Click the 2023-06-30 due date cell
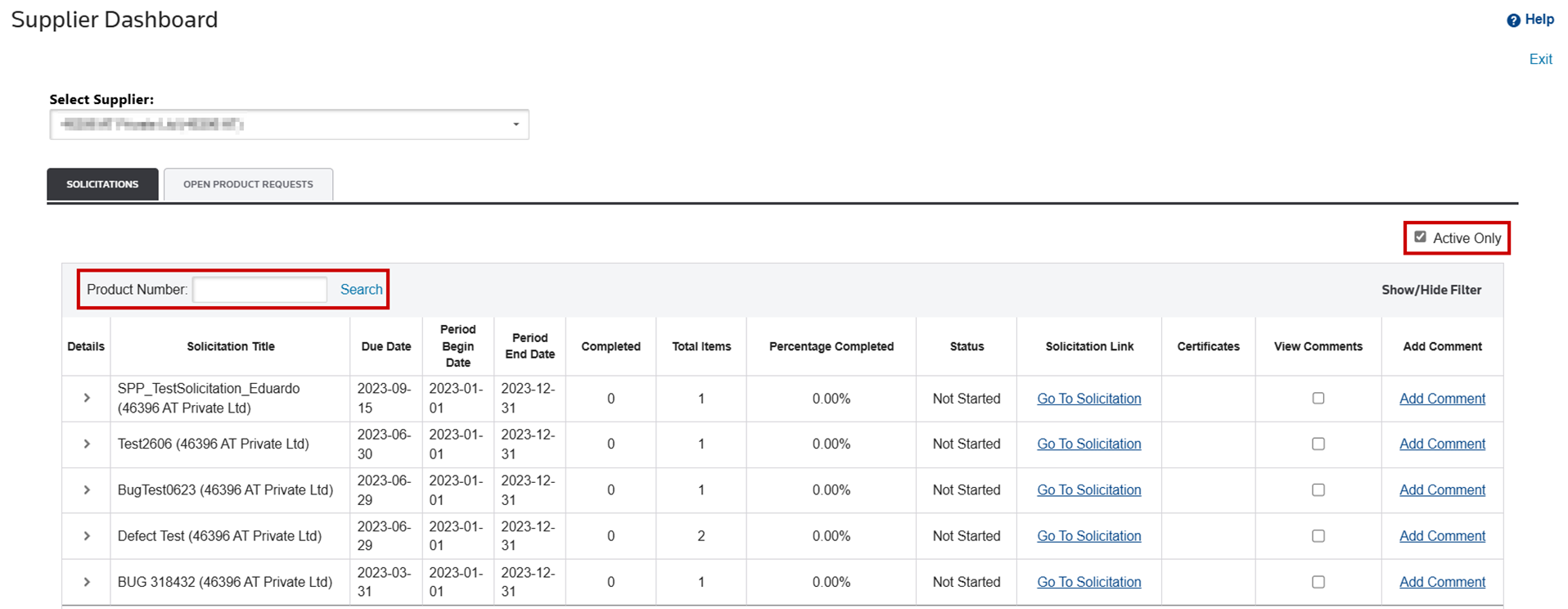 tap(385, 444)
